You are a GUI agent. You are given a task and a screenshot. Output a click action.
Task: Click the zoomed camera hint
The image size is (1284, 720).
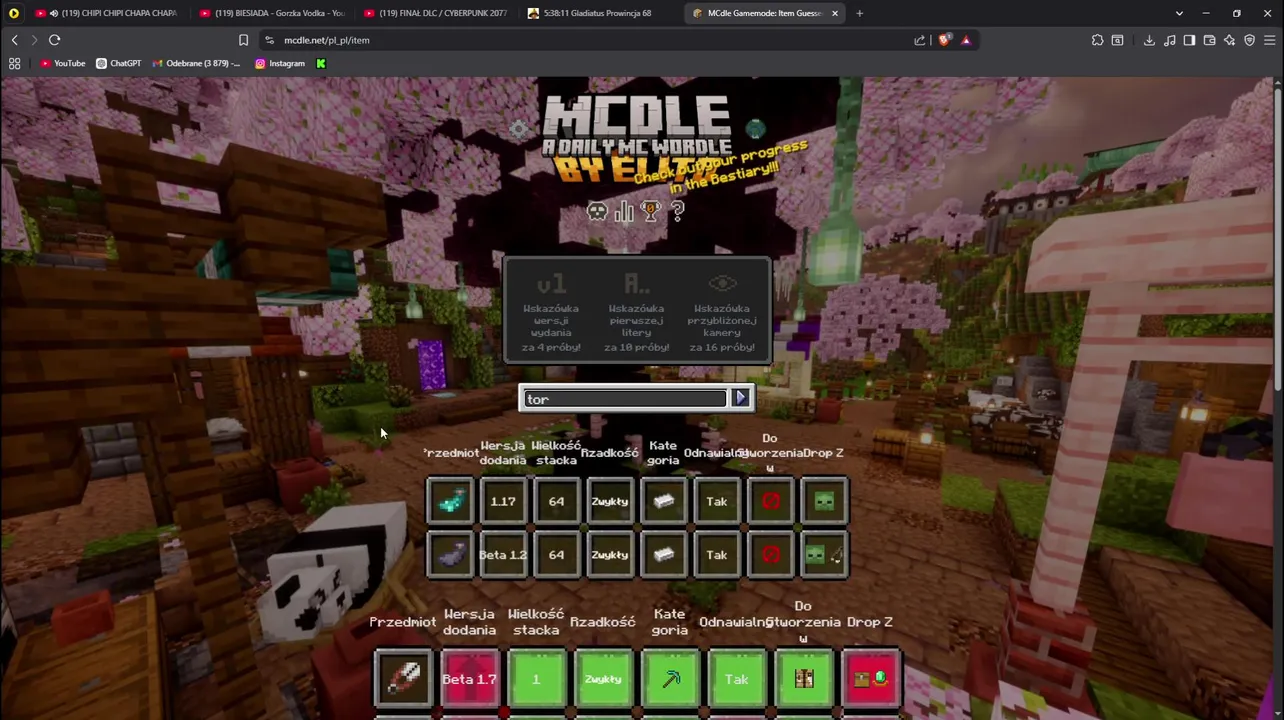[x=722, y=311]
